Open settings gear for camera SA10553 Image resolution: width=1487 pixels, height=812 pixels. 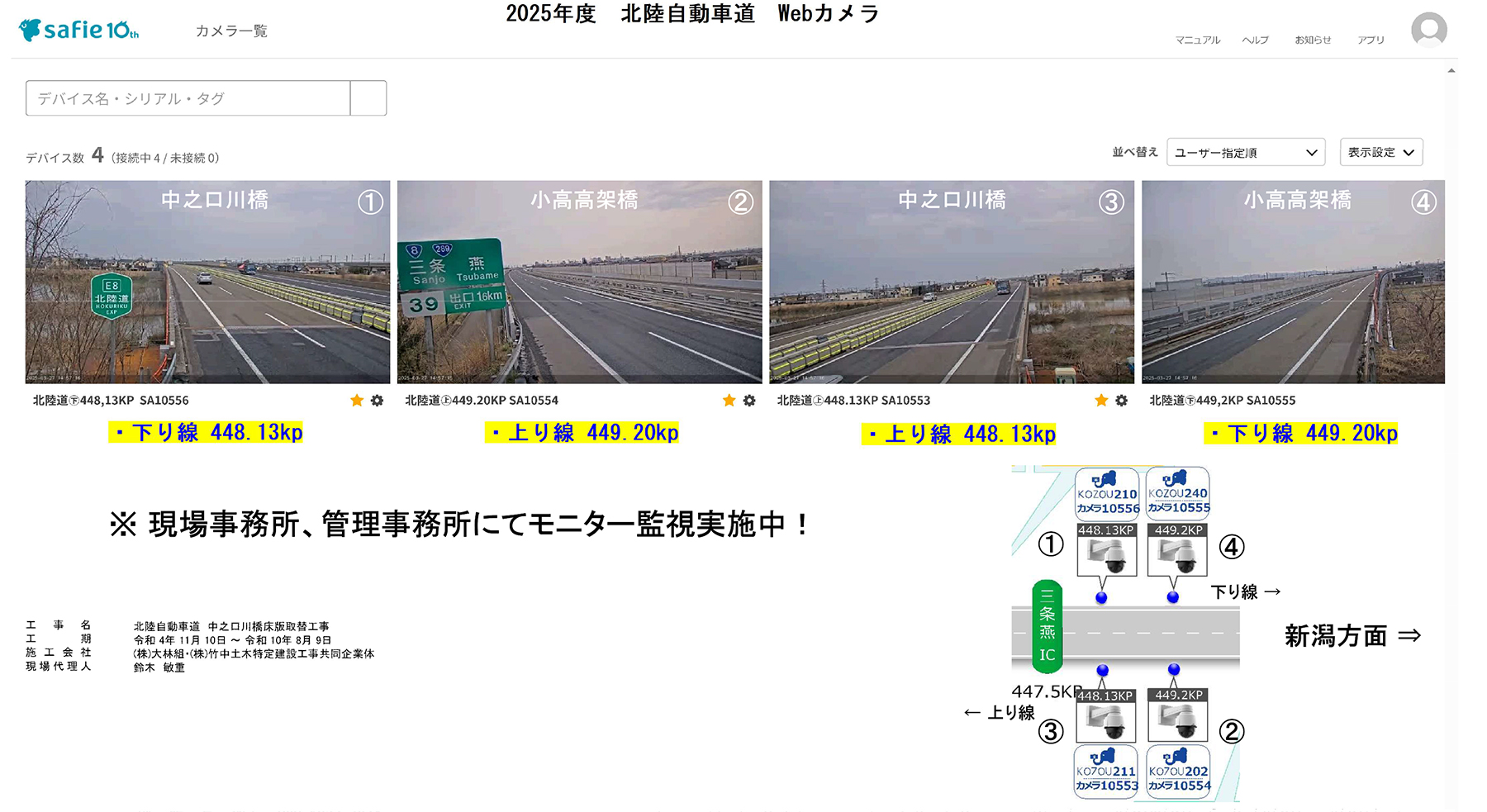(1121, 401)
